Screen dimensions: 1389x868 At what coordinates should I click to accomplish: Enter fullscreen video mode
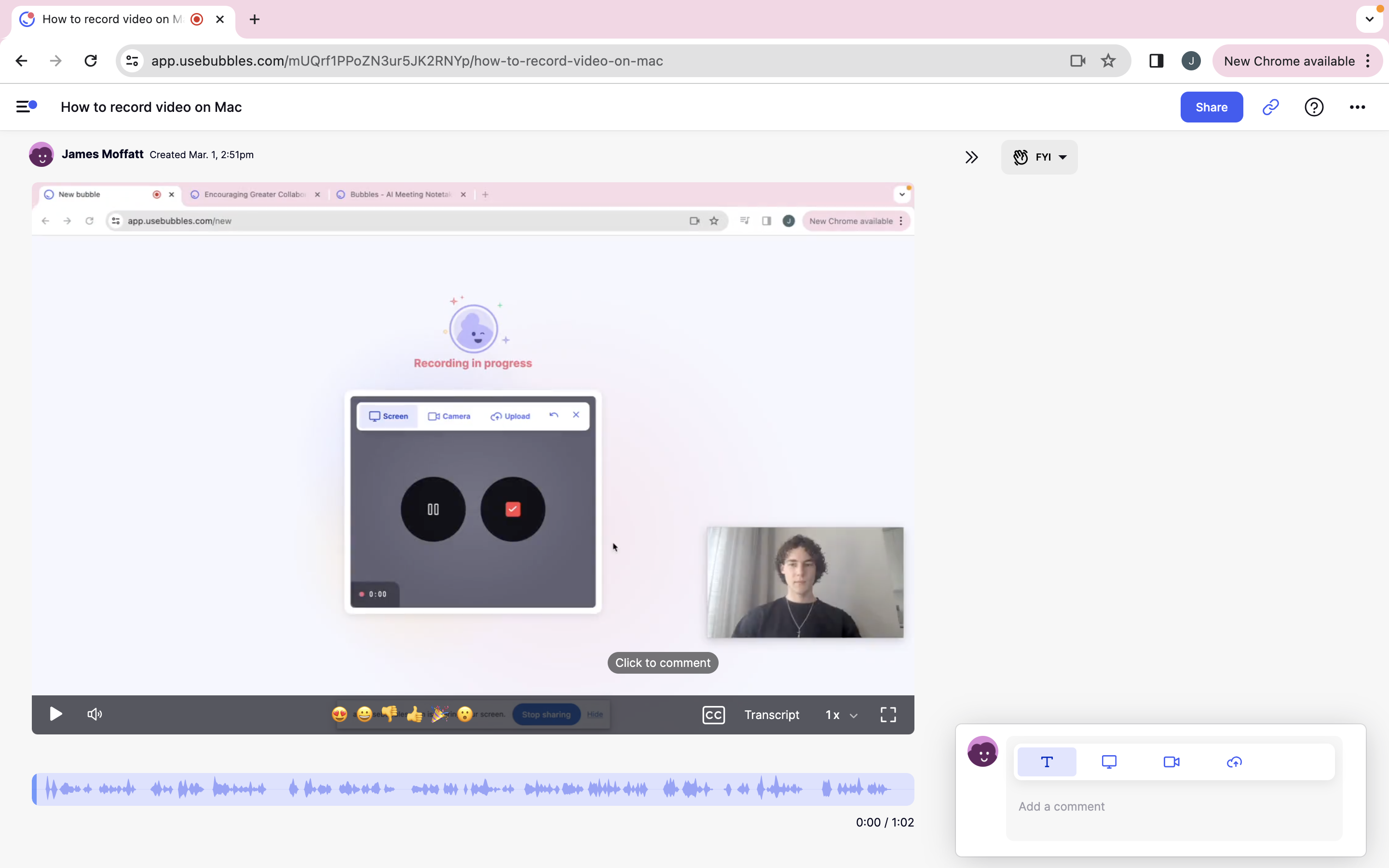pyautogui.click(x=888, y=715)
